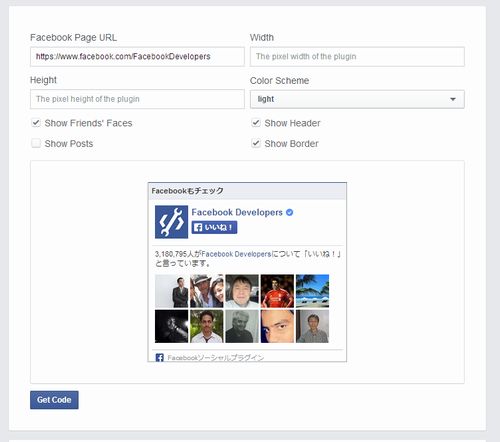
Task: Click the Facebook logo in the plugin footer
Action: [159, 358]
